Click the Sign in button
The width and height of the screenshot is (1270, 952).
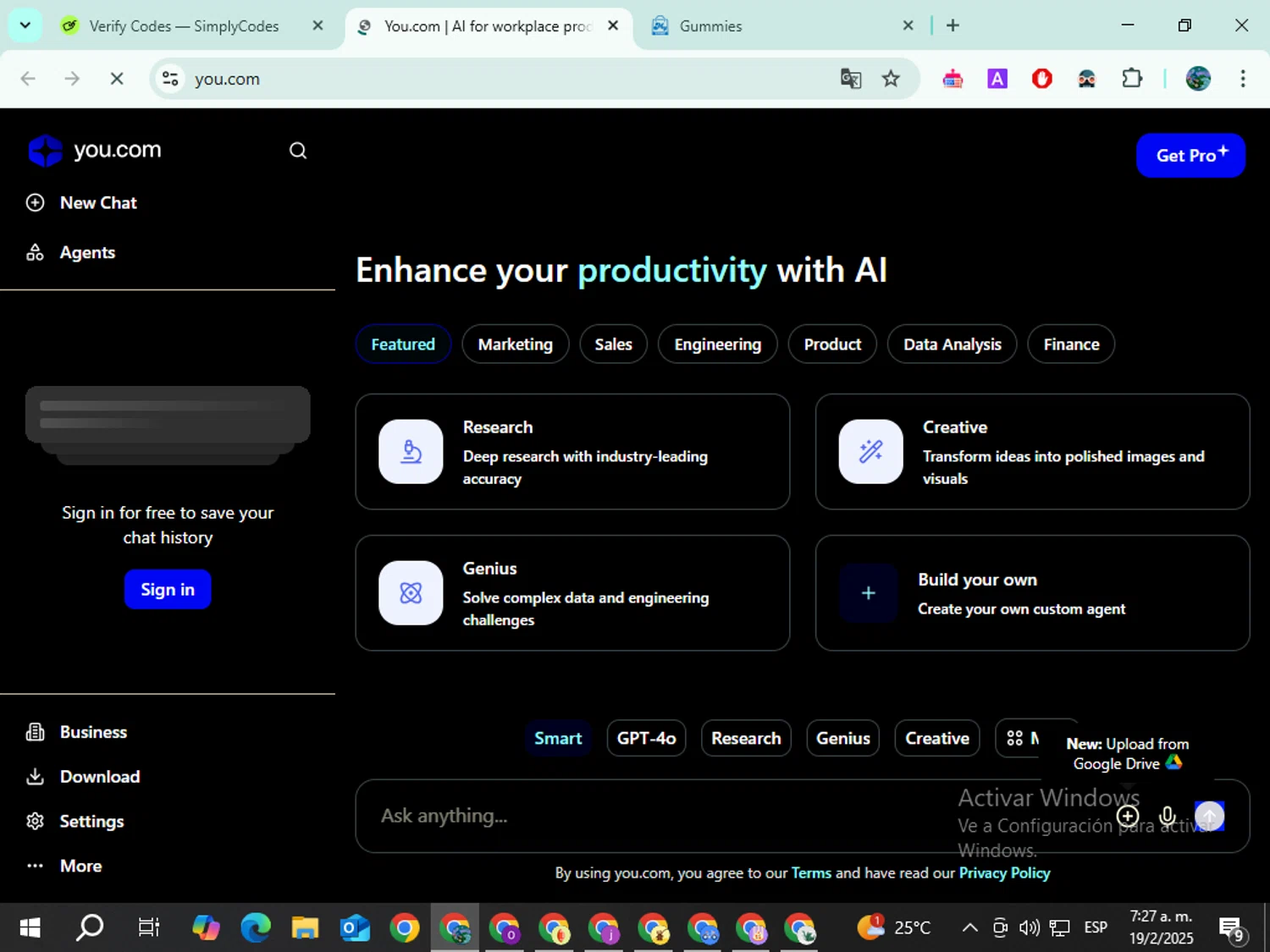[168, 590]
